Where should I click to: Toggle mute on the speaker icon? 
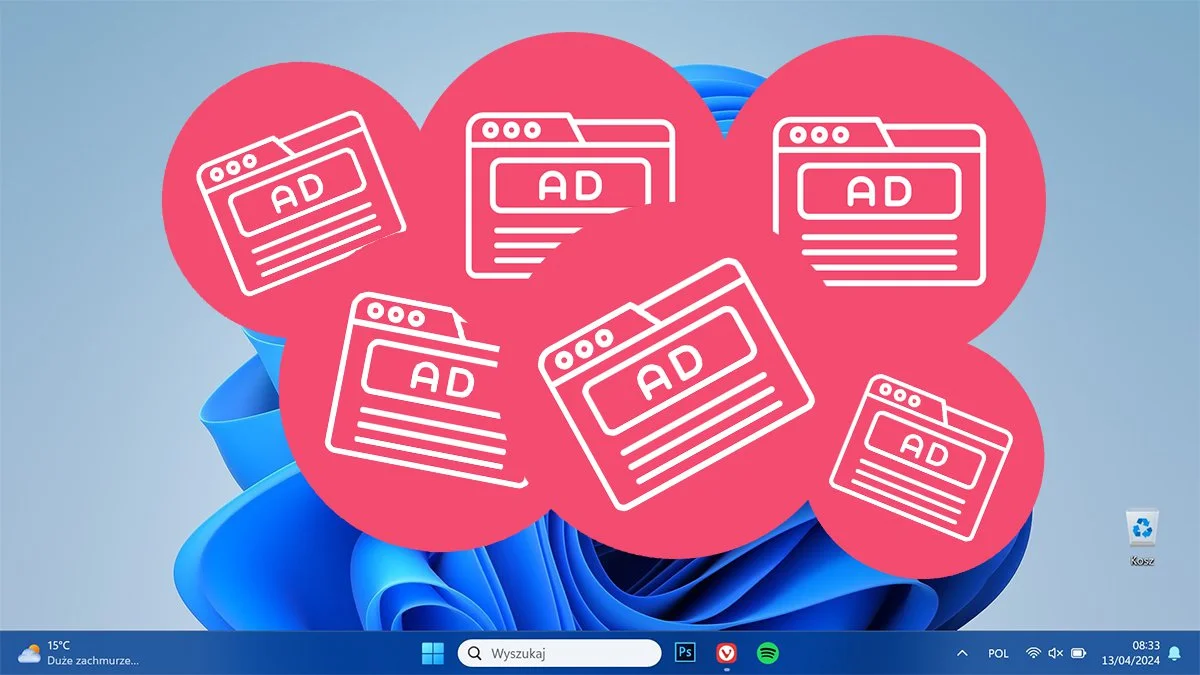[x=1056, y=653]
